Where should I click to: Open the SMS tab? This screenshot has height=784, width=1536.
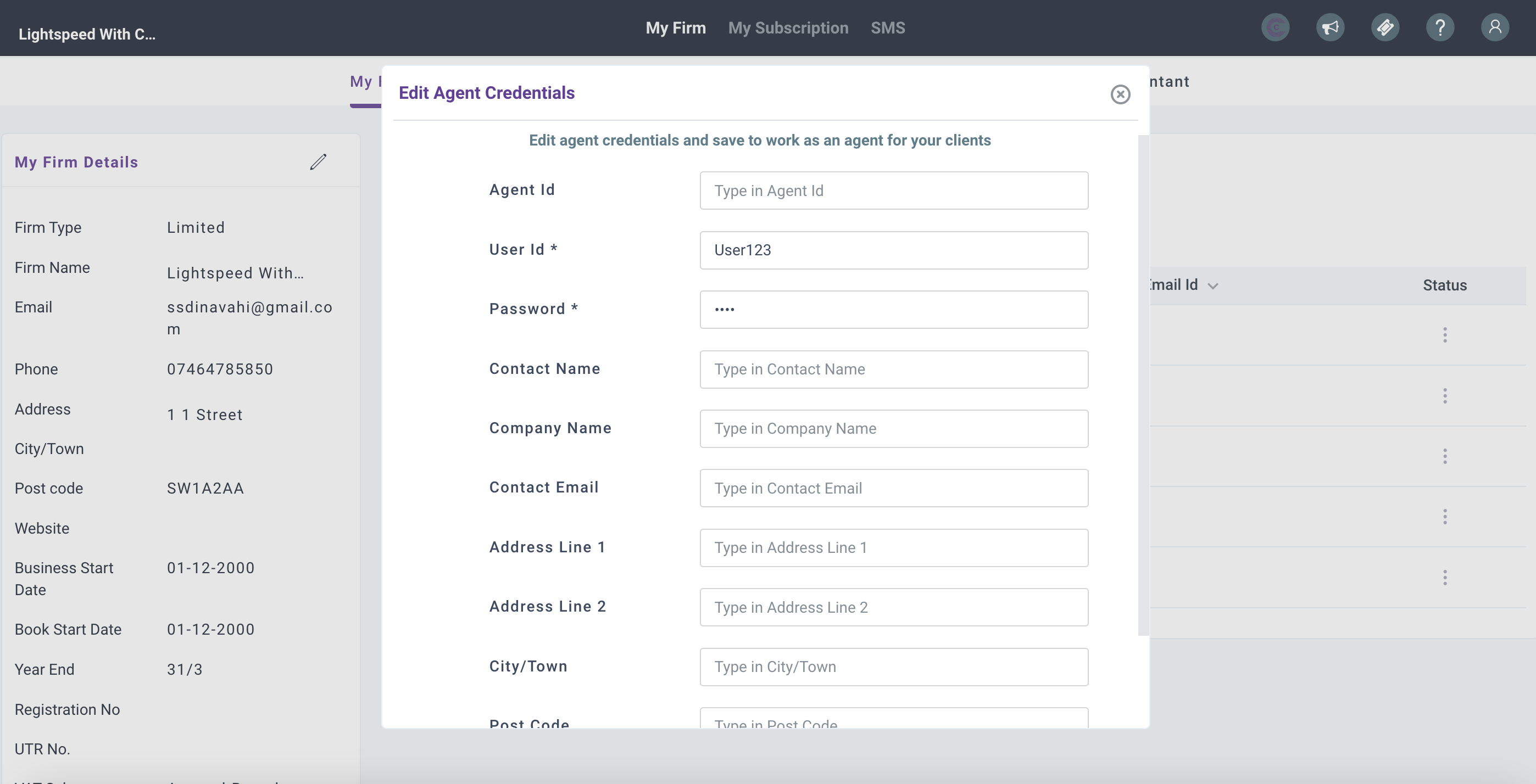coord(887,27)
